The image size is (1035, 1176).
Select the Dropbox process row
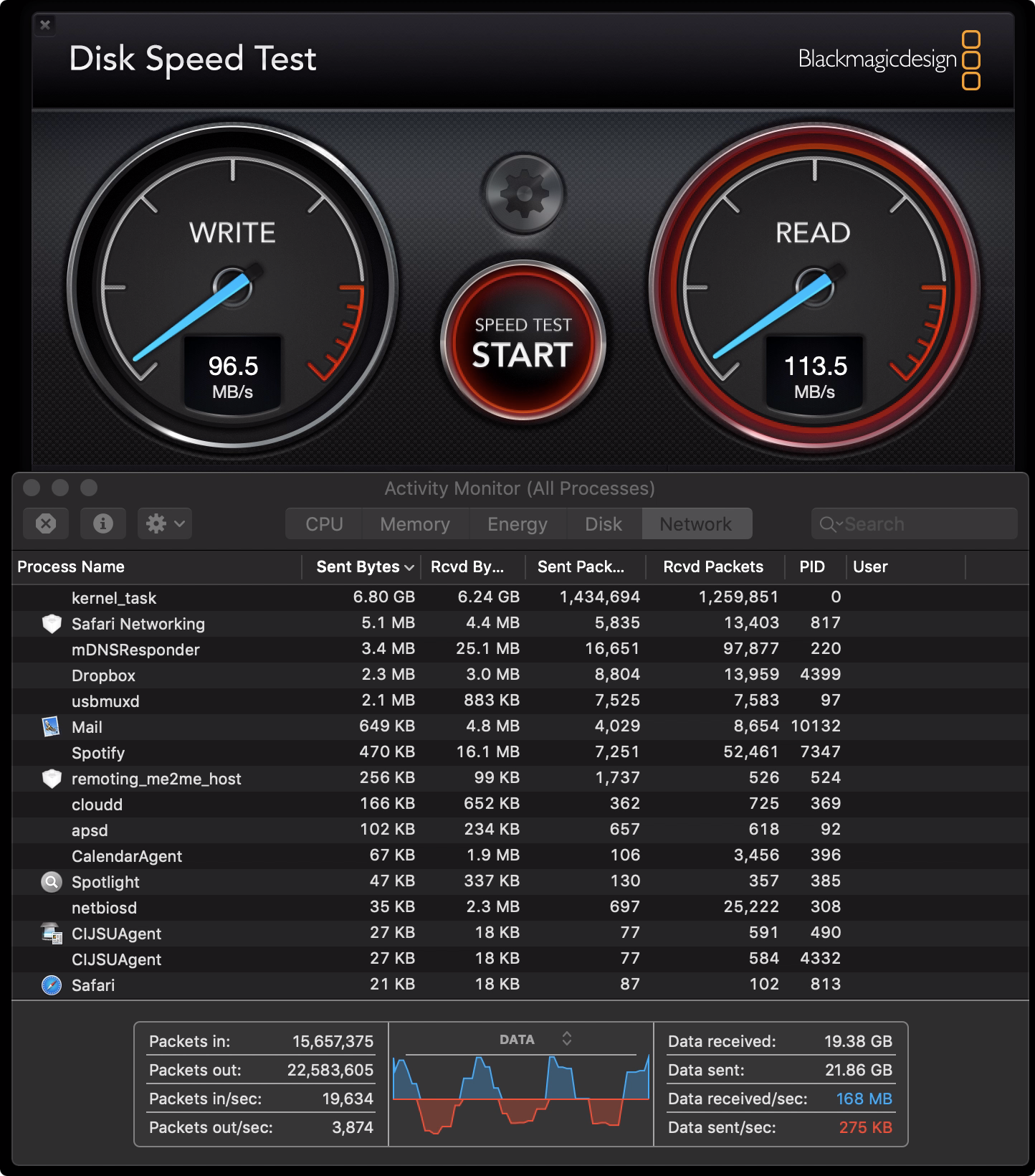pyautogui.click(x=520, y=675)
